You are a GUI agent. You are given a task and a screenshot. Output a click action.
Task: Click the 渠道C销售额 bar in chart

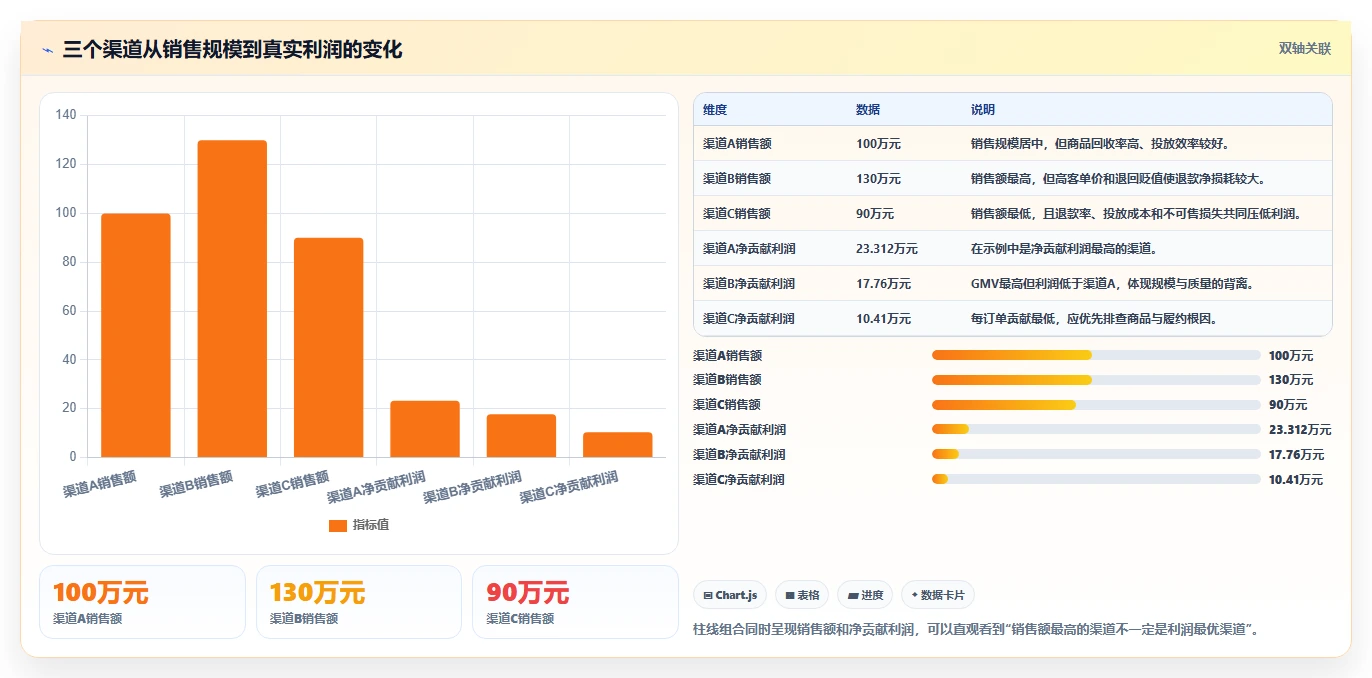pyautogui.click(x=328, y=347)
